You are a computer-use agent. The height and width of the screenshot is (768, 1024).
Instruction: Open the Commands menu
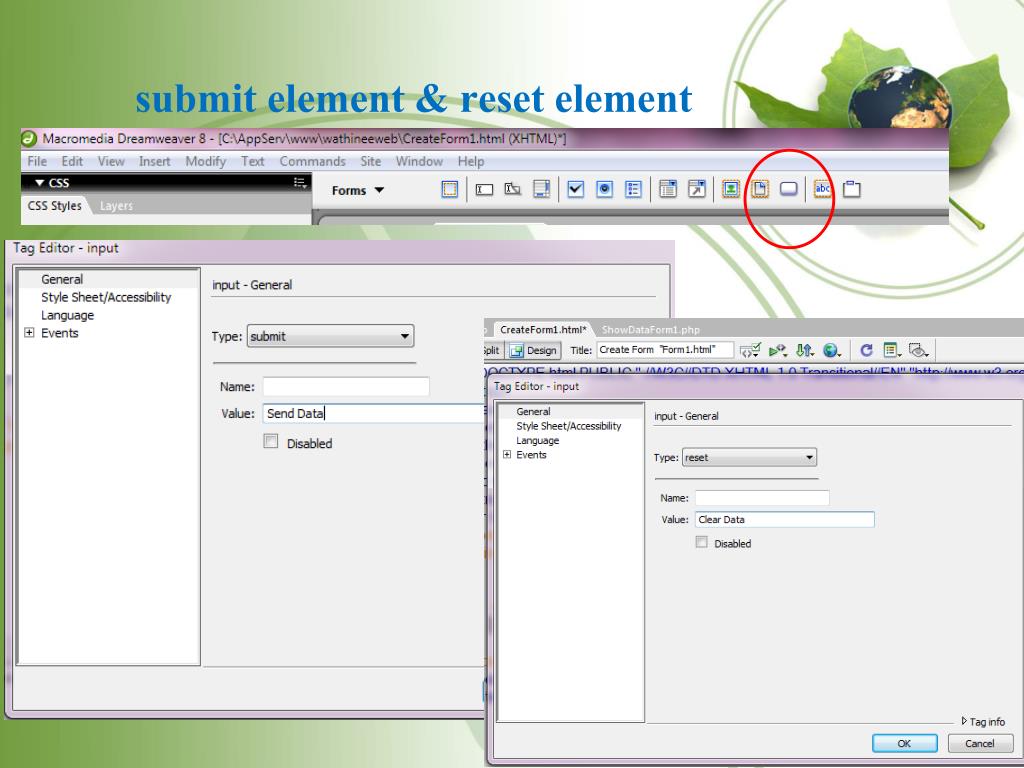coord(312,161)
